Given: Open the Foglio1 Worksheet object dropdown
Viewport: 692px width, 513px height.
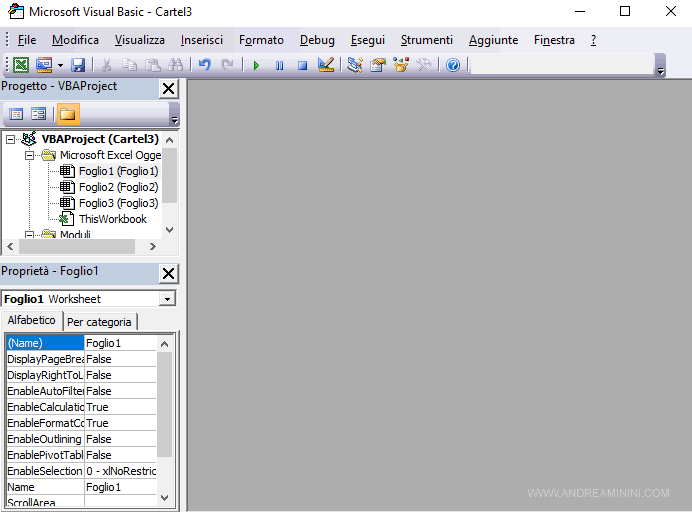Looking at the screenshot, I should (167, 299).
